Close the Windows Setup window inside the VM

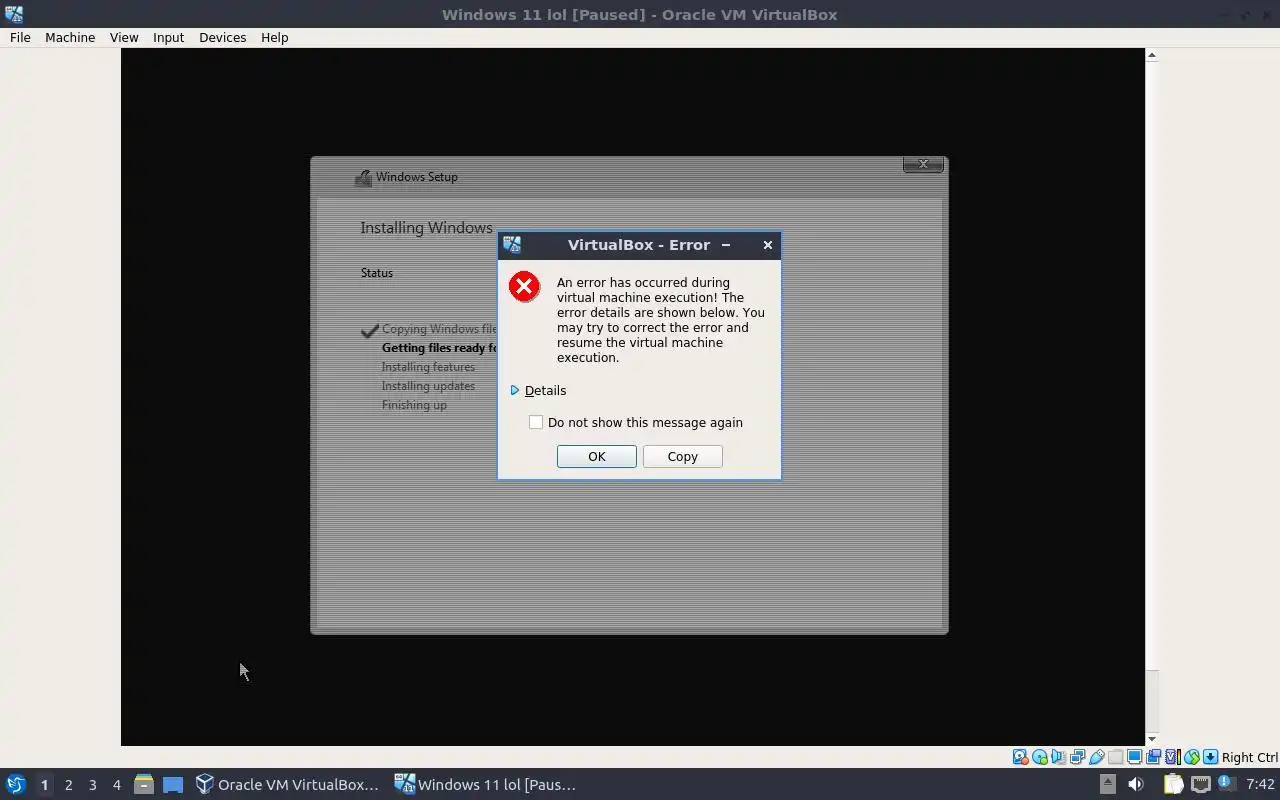point(923,164)
